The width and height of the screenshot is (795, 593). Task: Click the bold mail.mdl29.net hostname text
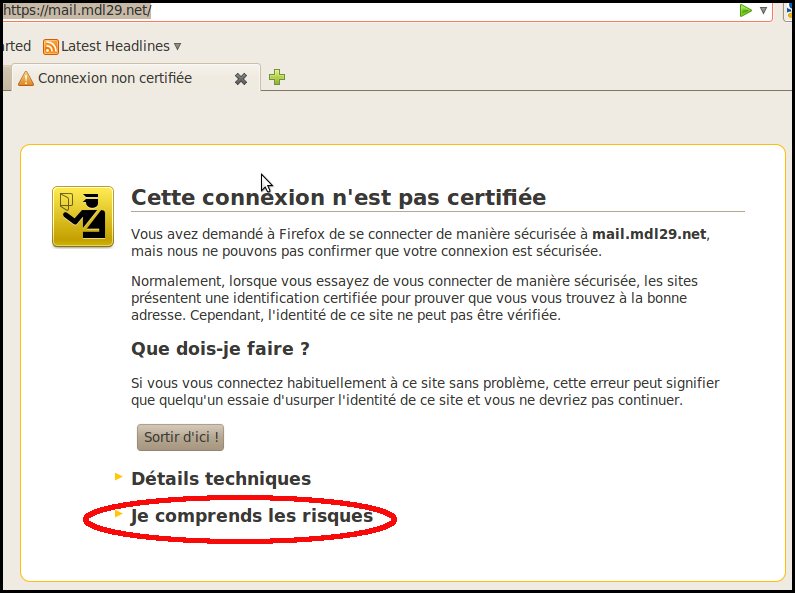[649, 234]
